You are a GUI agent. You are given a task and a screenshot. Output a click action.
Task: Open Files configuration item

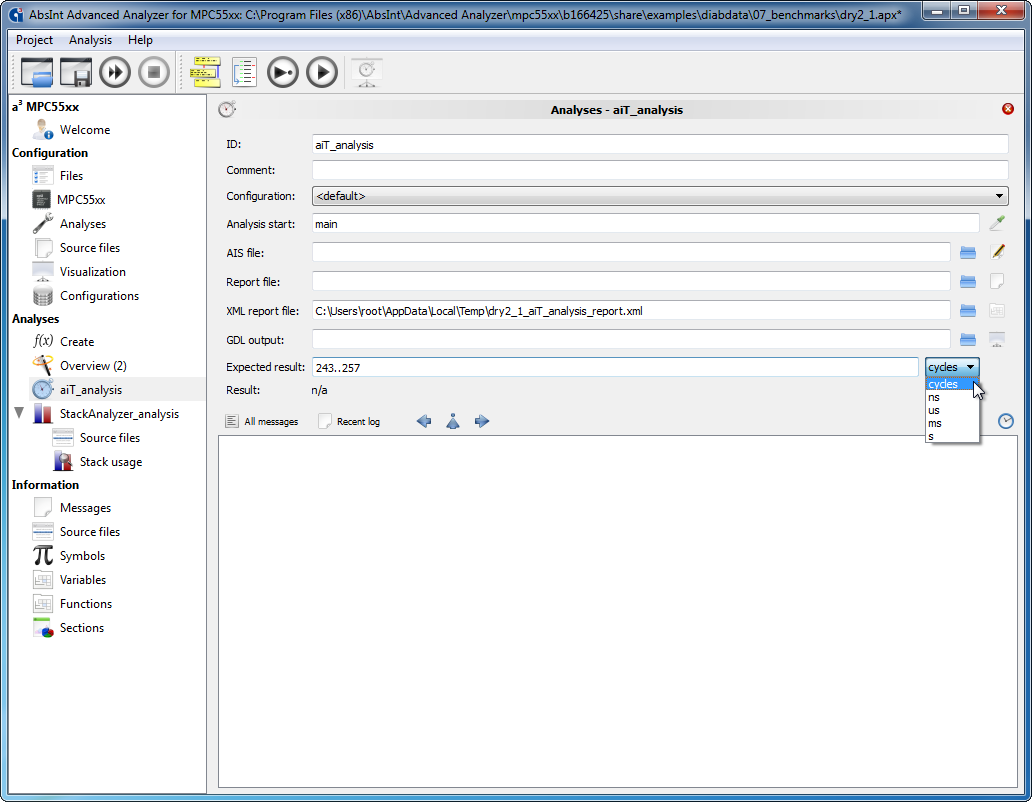[x=71, y=176]
